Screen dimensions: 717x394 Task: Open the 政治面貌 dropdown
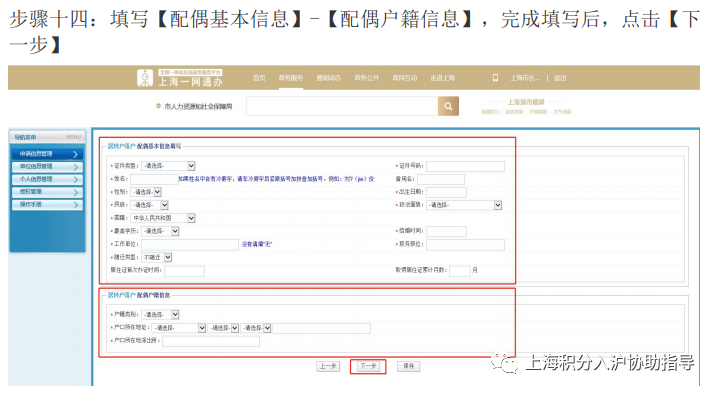pyautogui.click(x=464, y=205)
